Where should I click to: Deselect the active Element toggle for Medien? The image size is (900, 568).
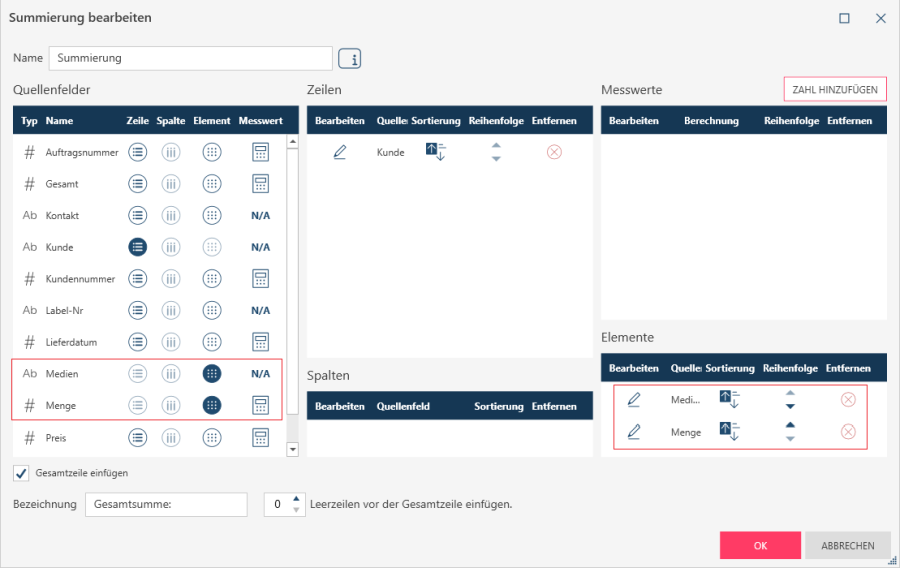(211, 374)
